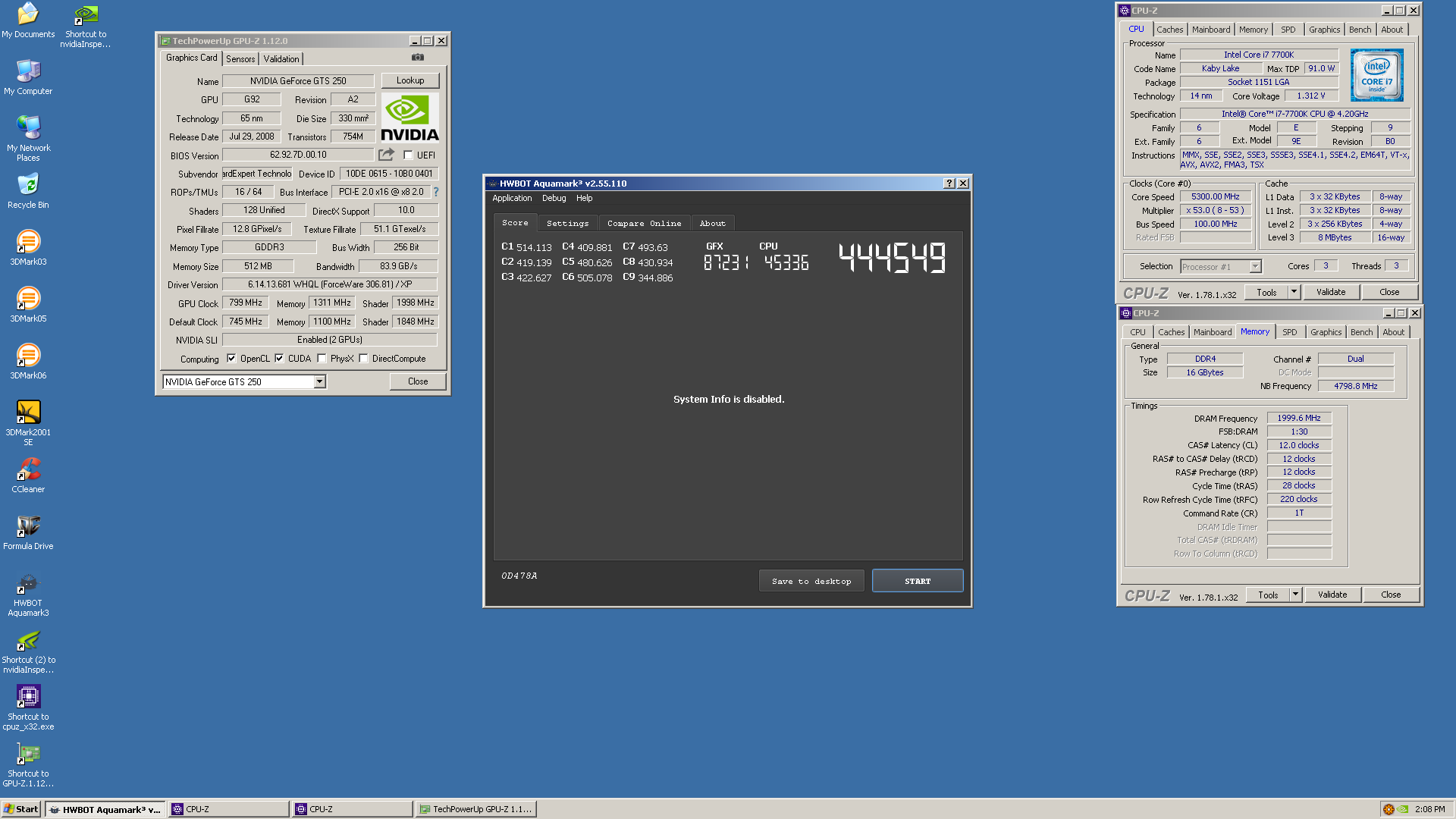Open the Application menu in Aquamark
The image size is (1456, 819).
click(512, 198)
